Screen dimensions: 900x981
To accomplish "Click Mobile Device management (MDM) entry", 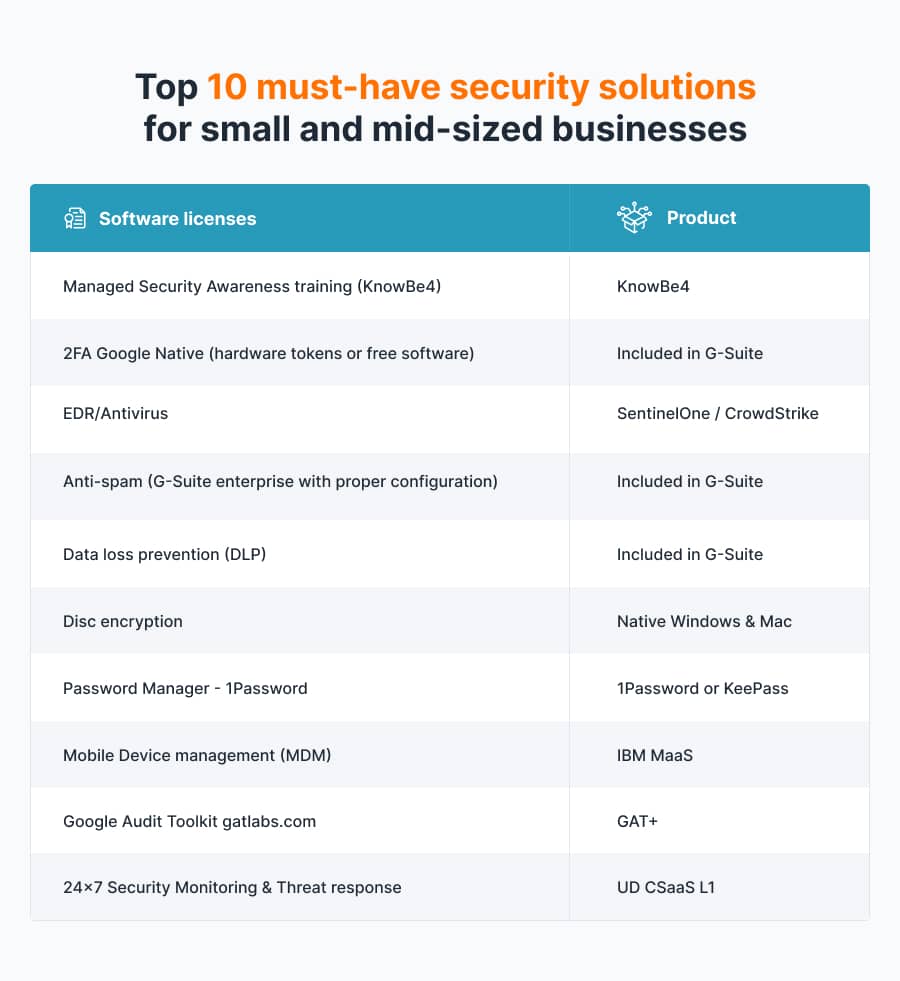I will 197,755.
